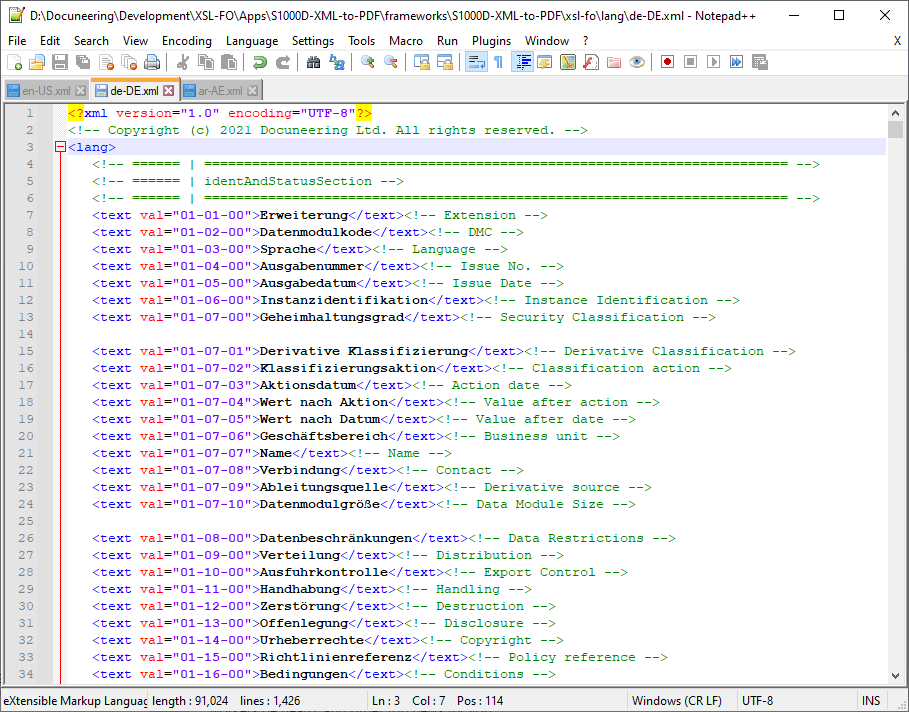
Task: Open the Document Map panel icon
Action: [568, 62]
